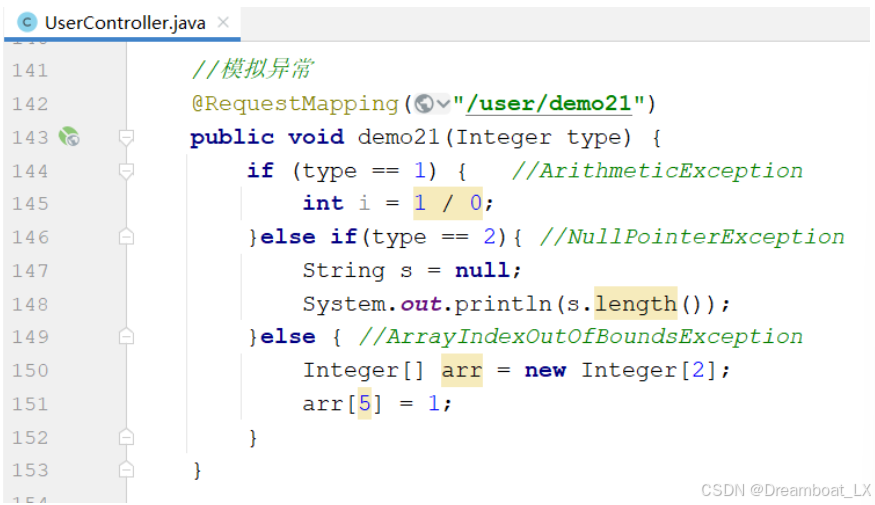
Task: Click the Java class icon on tab
Action: [x=27, y=23]
